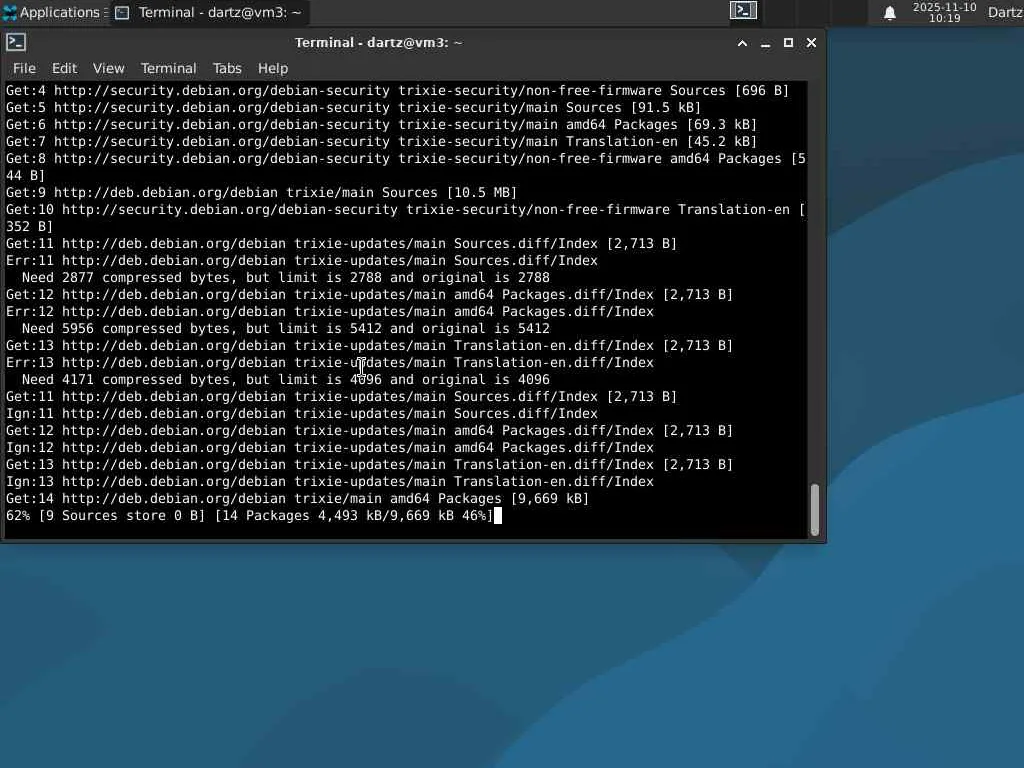Click the date and time clock

[x=944, y=12]
